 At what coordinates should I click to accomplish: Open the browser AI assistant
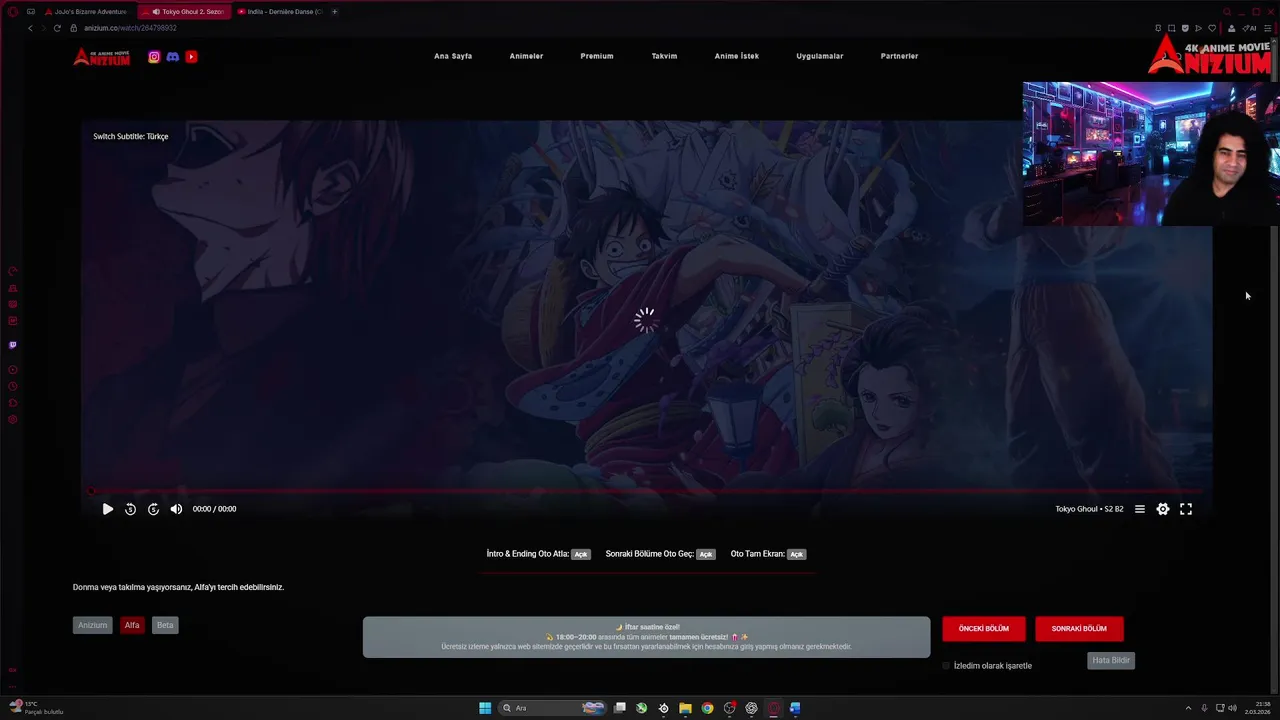click(x=1250, y=28)
